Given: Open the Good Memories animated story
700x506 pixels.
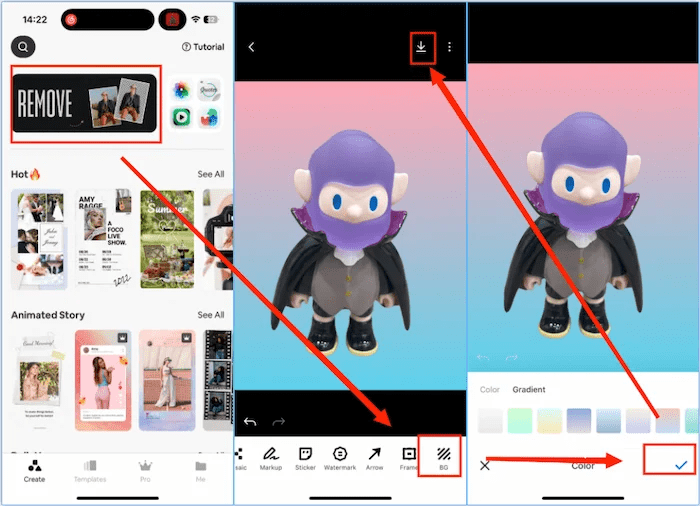Looking at the screenshot, I should click(39, 380).
